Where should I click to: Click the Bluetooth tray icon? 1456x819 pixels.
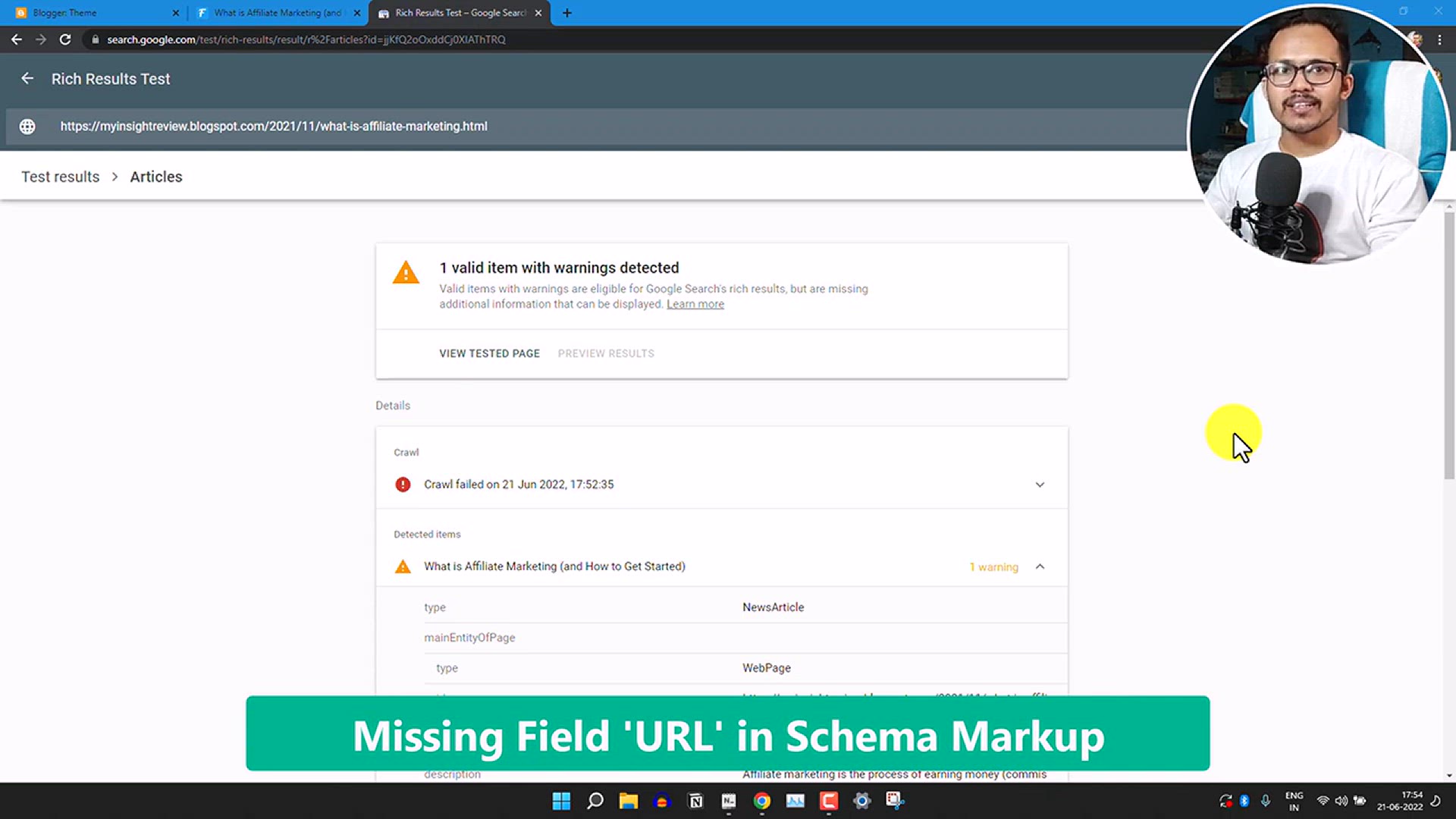pos(1244,801)
